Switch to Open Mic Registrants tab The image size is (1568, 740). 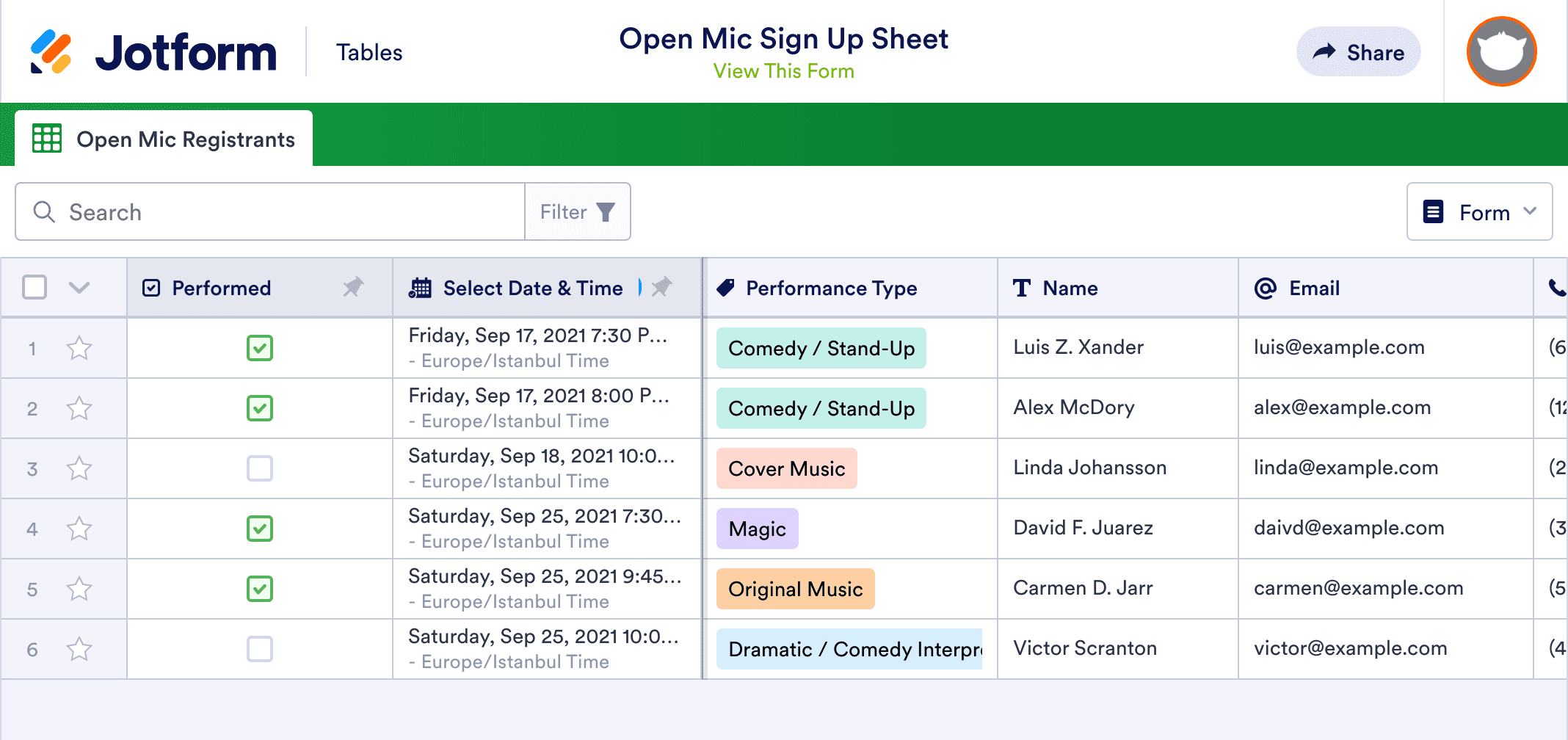pos(164,139)
